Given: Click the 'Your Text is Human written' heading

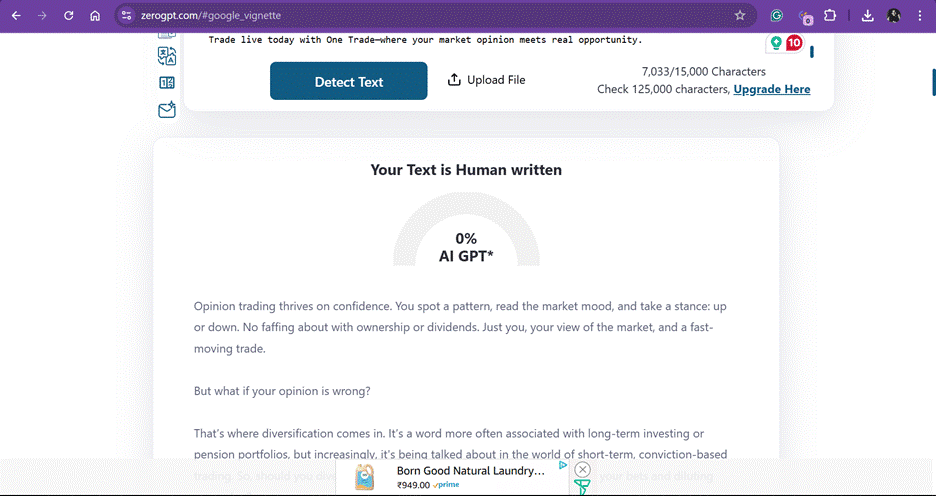Looking at the screenshot, I should [466, 170].
